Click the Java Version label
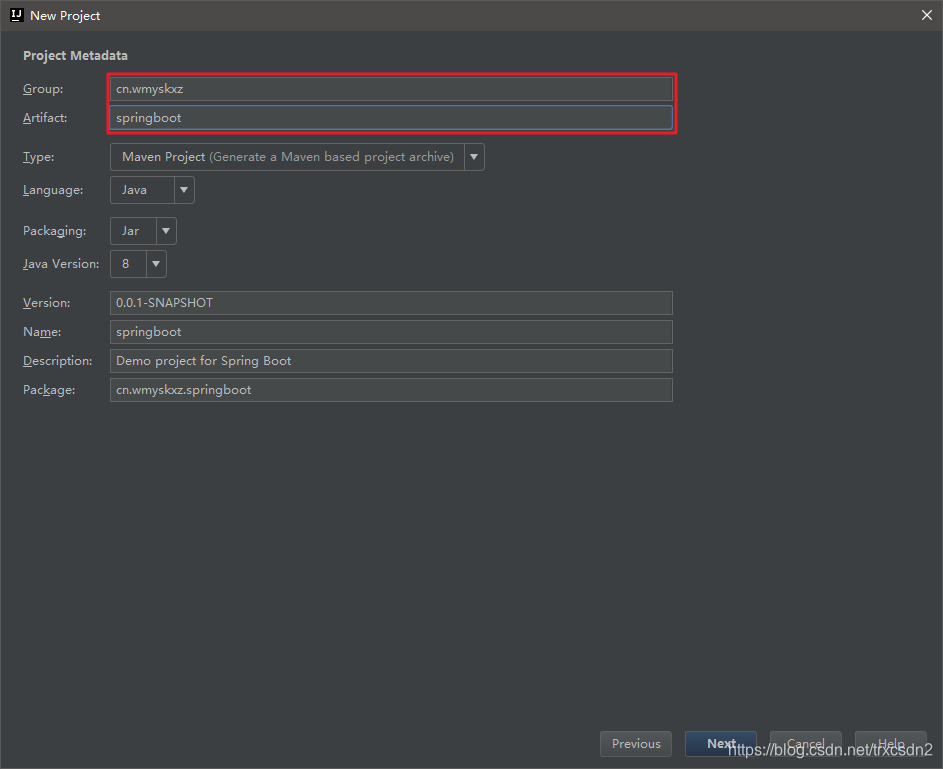The width and height of the screenshot is (943, 769). (61, 264)
